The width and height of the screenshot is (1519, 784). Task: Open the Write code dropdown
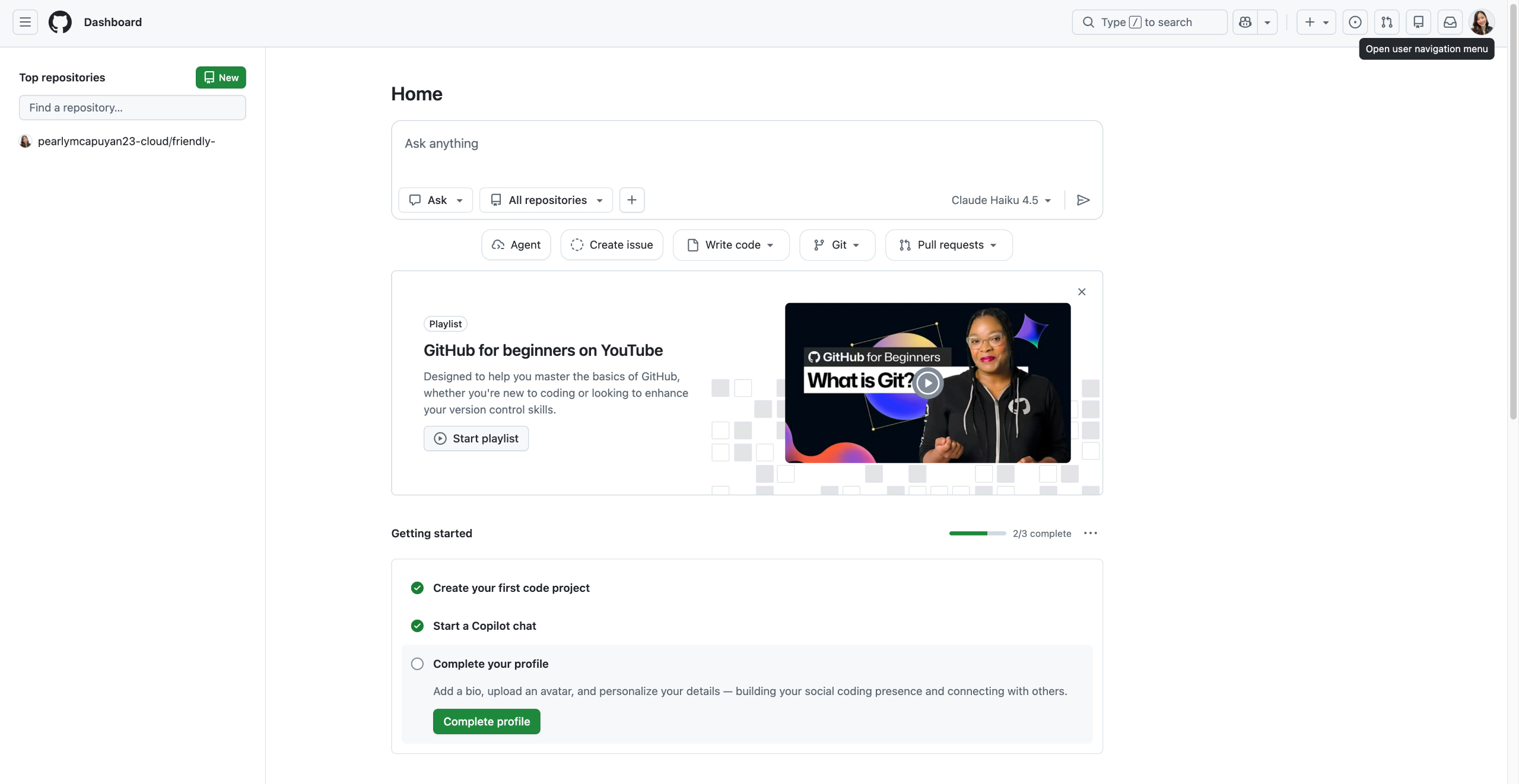pyautogui.click(x=731, y=245)
